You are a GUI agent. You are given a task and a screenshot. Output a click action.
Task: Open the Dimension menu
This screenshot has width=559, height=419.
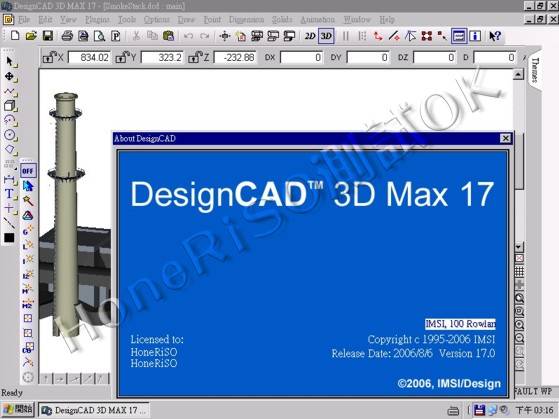pos(246,20)
